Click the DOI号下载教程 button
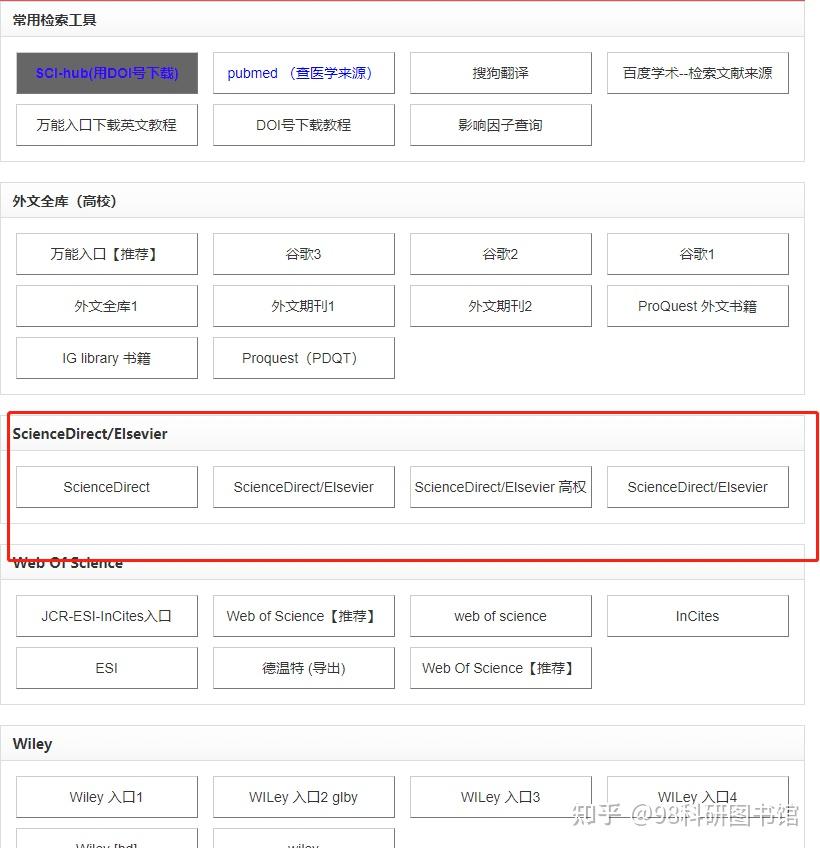The height and width of the screenshot is (848, 820). pos(303,125)
